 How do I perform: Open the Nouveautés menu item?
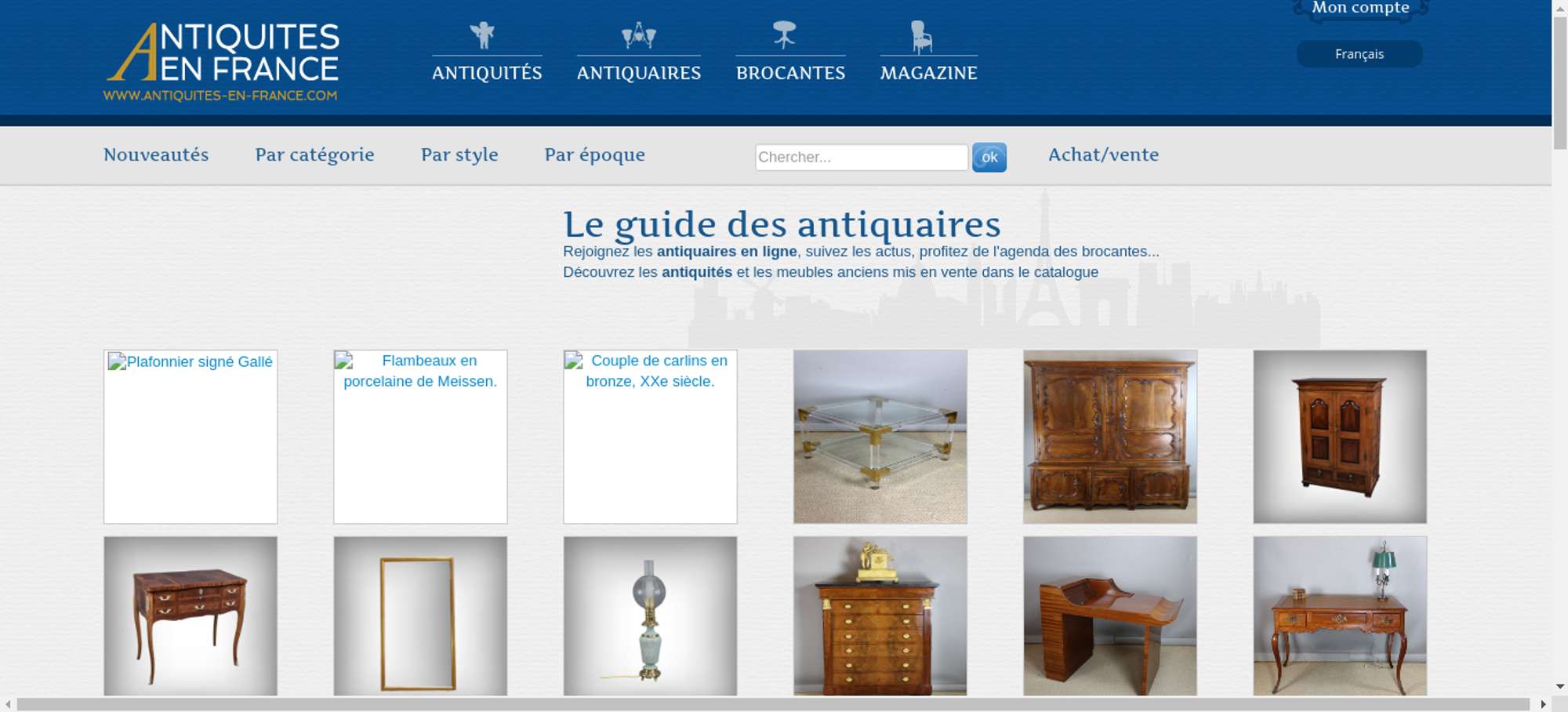pos(156,154)
